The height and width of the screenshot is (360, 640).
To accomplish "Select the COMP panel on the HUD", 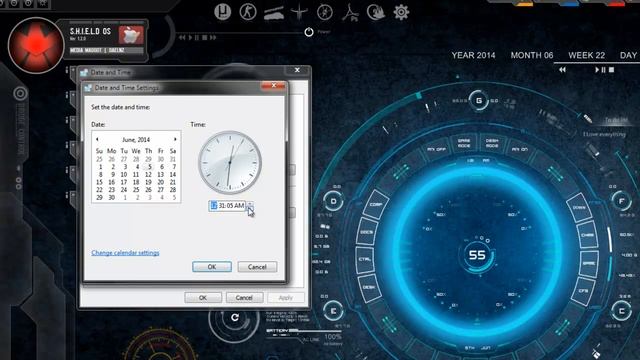I will [x=376, y=205].
